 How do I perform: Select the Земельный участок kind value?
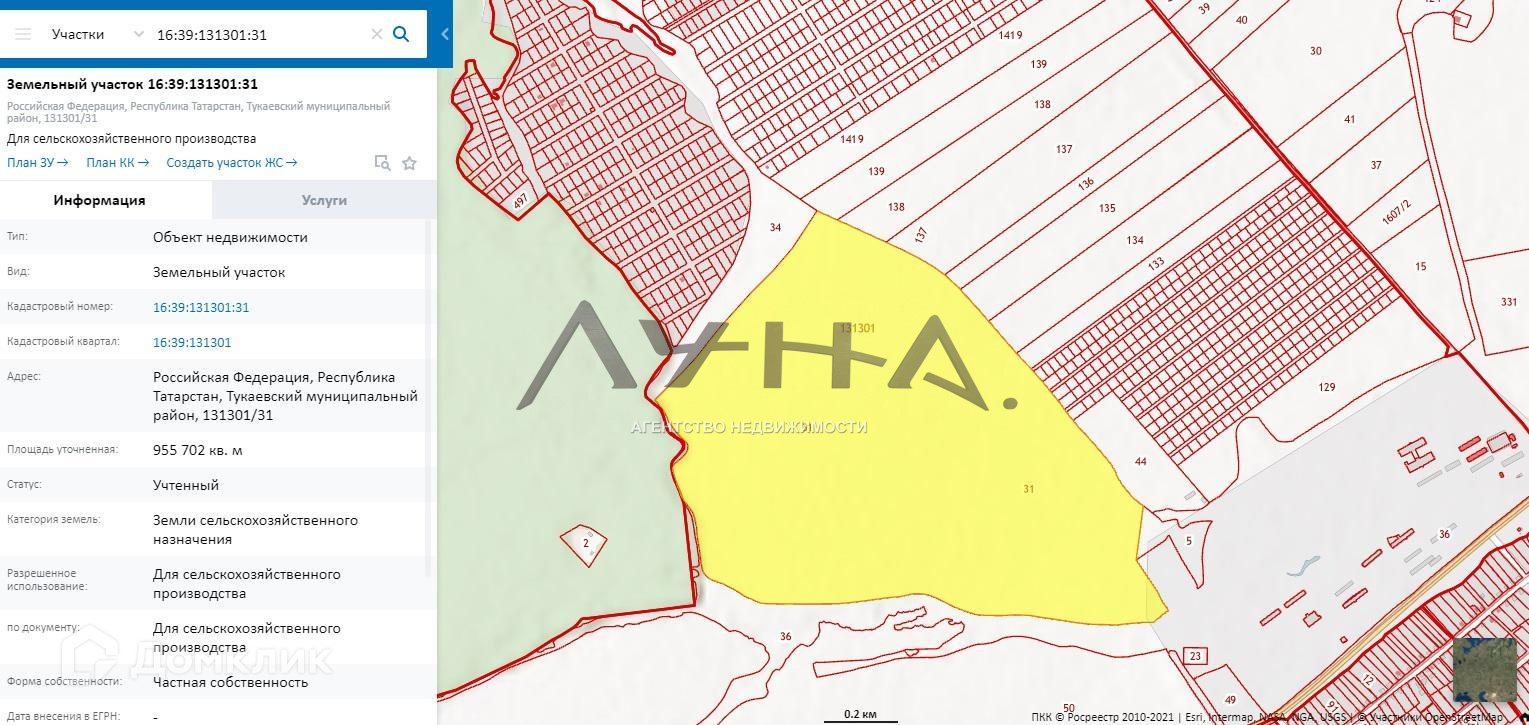click(x=219, y=272)
